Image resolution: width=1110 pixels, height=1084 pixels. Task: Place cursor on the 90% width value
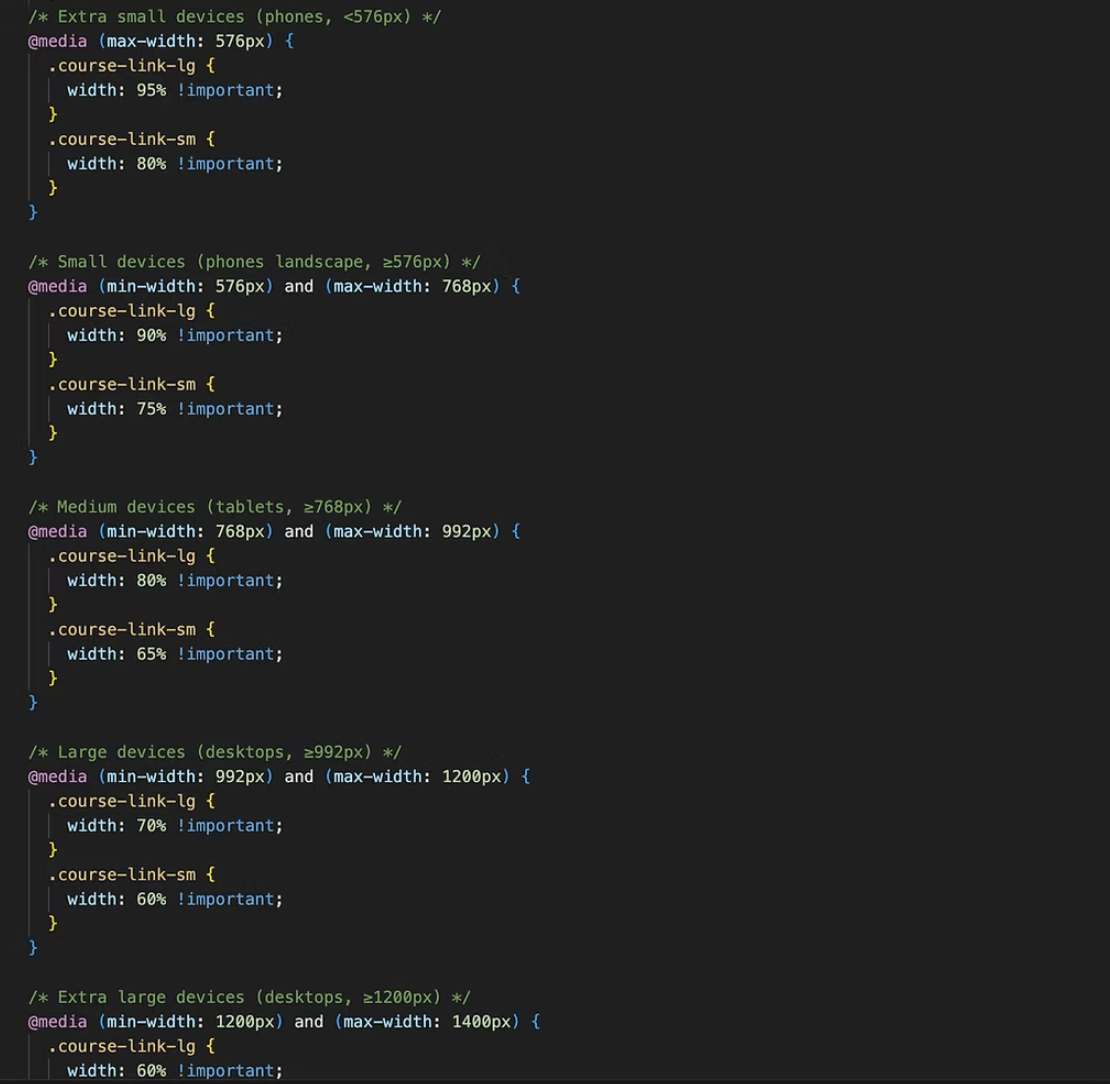pos(151,335)
